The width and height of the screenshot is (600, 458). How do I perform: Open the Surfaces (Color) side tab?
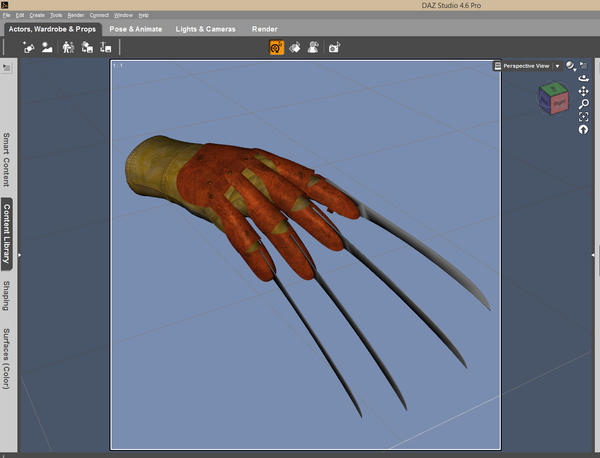7,359
